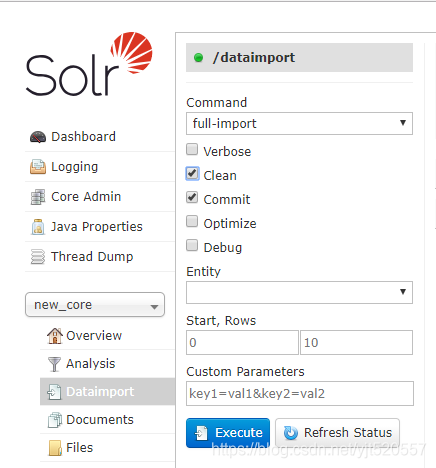Viewport: 436px width, 468px height.
Task: Click the Start field showing 0
Action: pos(242,343)
